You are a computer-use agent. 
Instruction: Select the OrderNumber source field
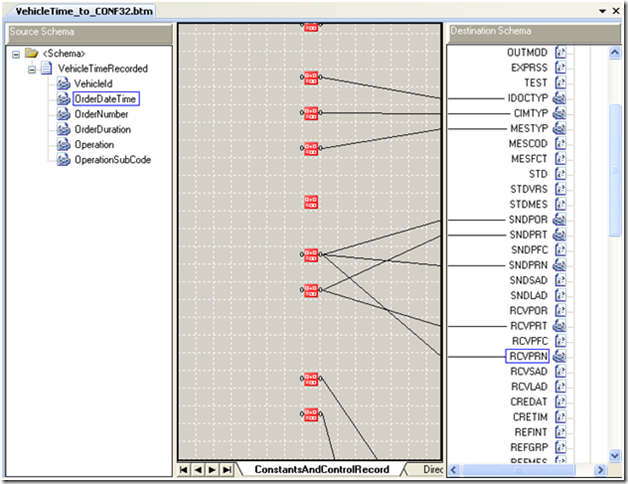[x=101, y=114]
